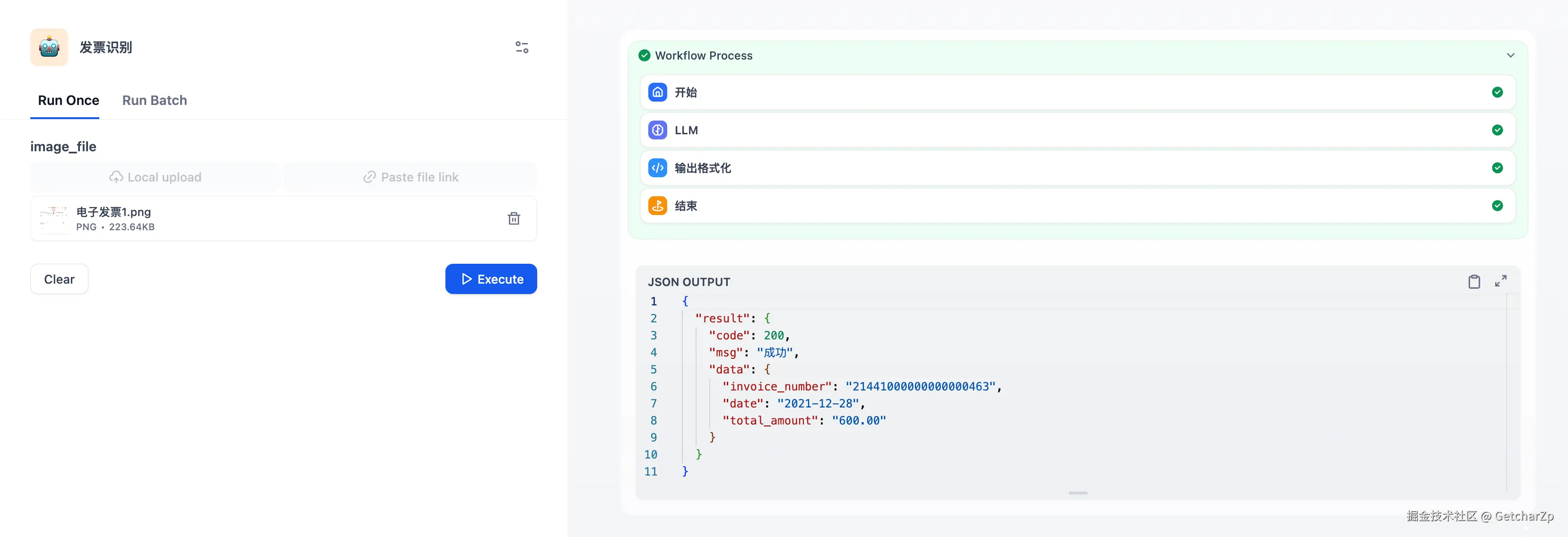Expand JSON output to fullscreen
This screenshot has height=537, width=1568.
[x=1500, y=281]
